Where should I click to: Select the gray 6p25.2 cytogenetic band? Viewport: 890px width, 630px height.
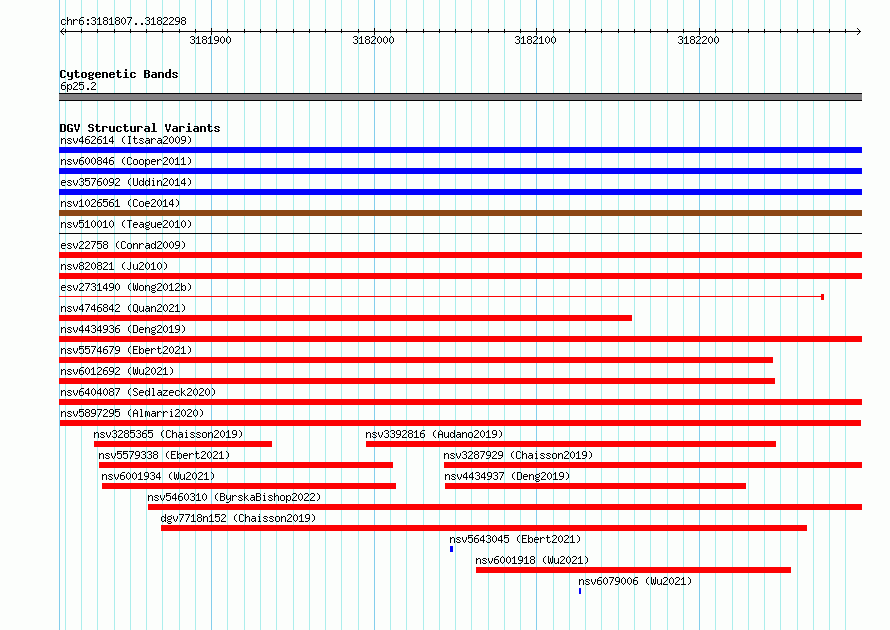click(x=460, y=97)
